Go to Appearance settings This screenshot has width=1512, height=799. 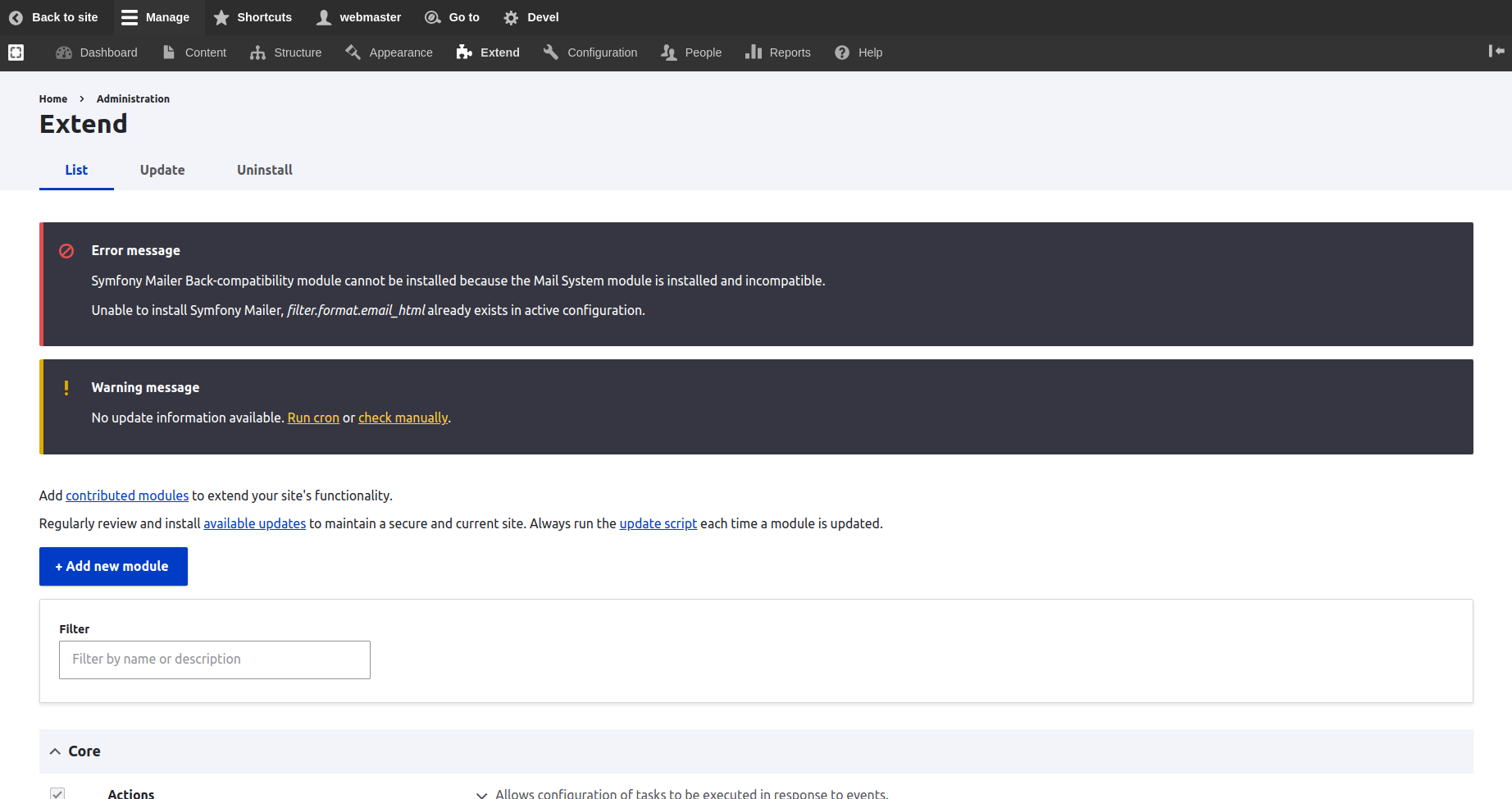389,53
